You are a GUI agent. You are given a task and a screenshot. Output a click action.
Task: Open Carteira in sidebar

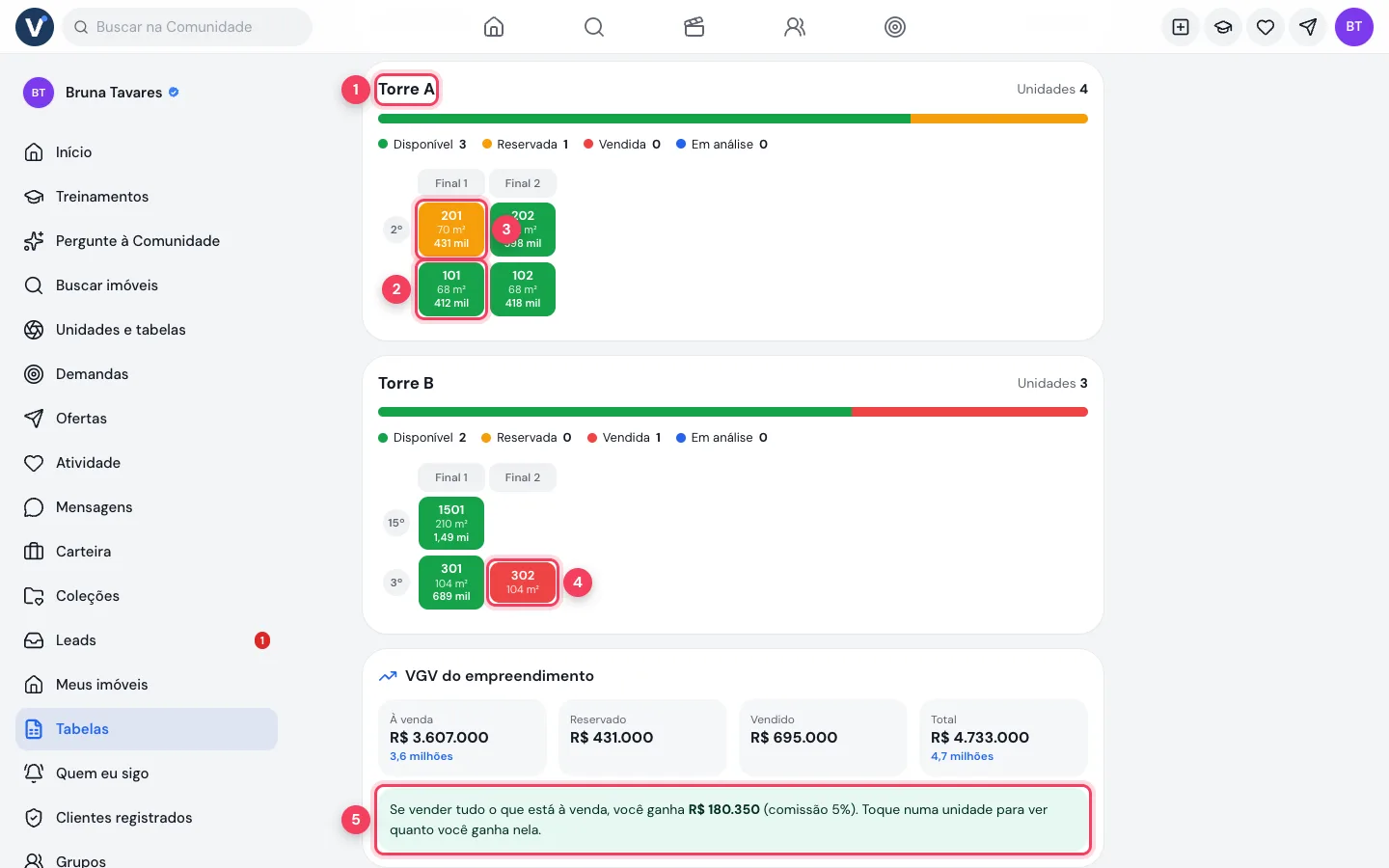coord(147,552)
